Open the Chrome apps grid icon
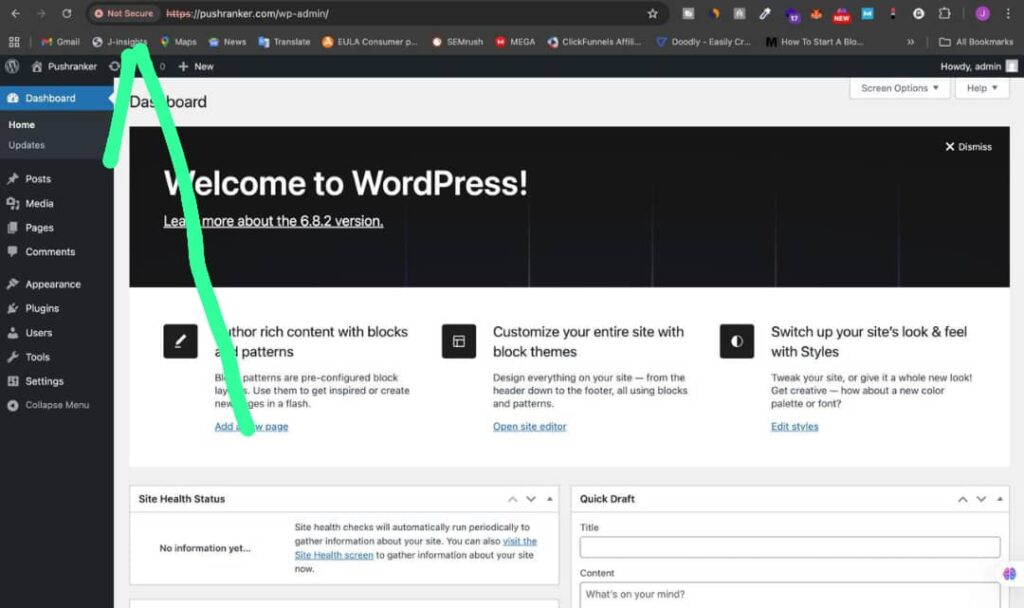 14,42
